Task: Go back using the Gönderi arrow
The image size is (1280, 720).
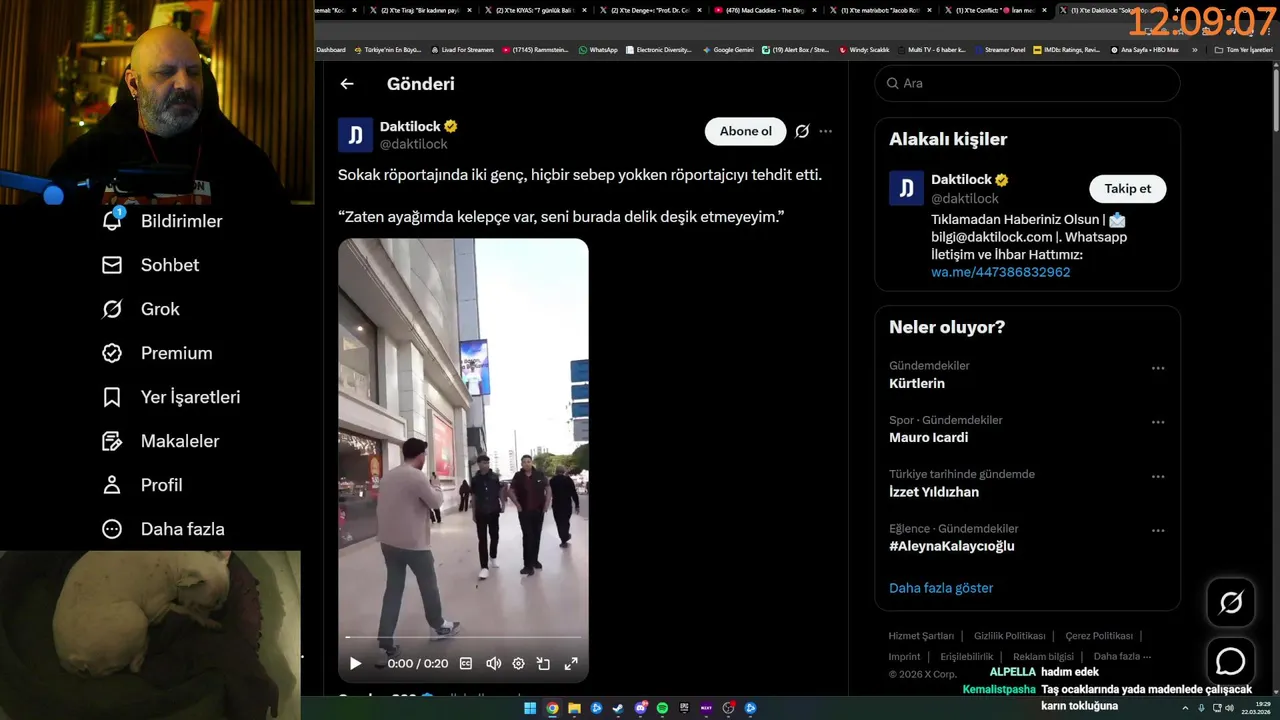Action: (x=347, y=84)
